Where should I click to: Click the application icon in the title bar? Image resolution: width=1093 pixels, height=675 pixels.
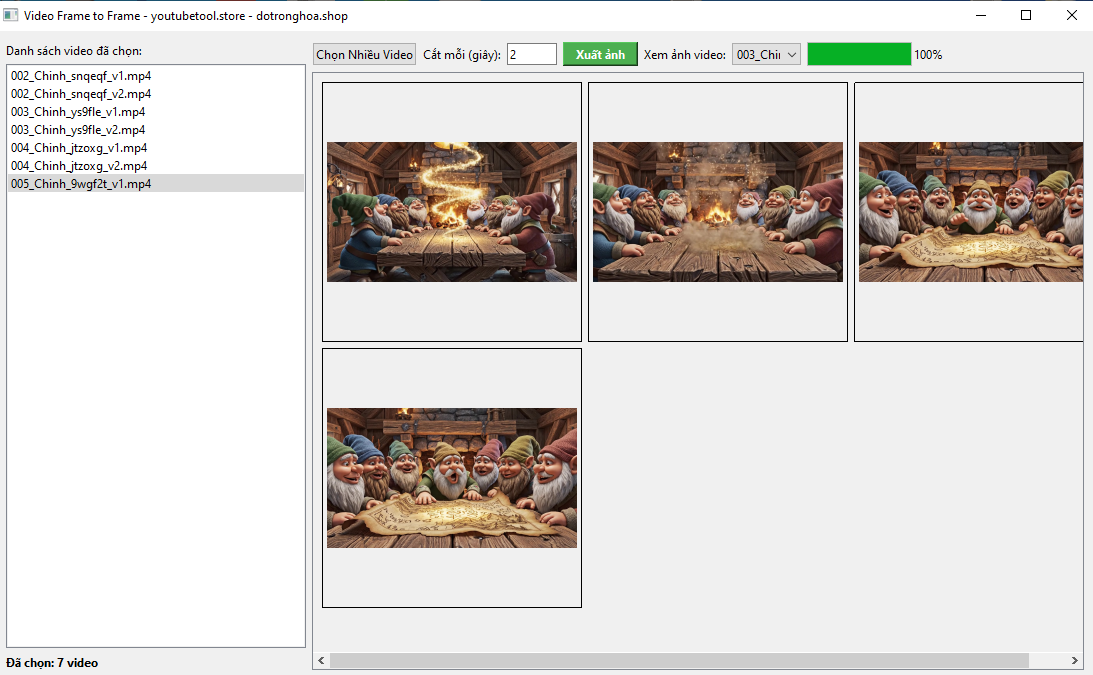pyautogui.click(x=12, y=15)
